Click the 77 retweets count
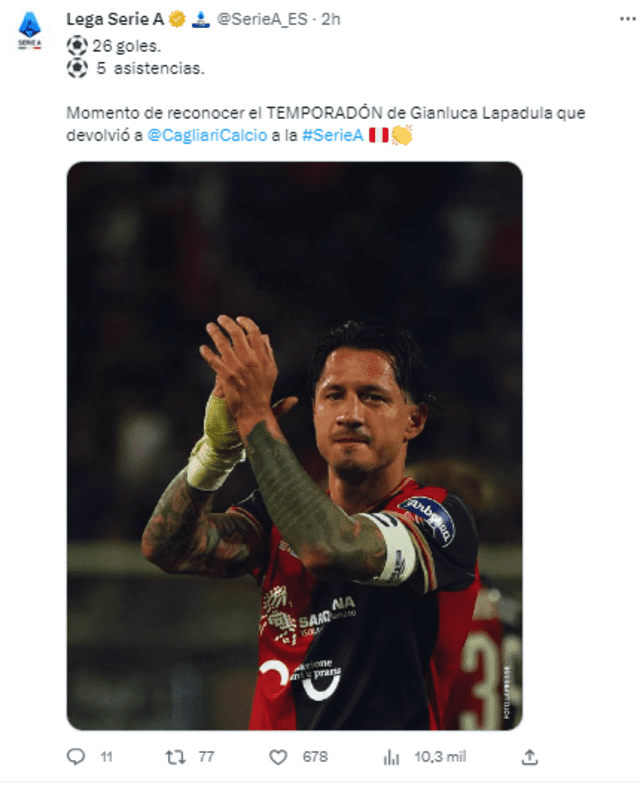Image resolution: width=640 pixels, height=785 pixels. tap(206, 756)
